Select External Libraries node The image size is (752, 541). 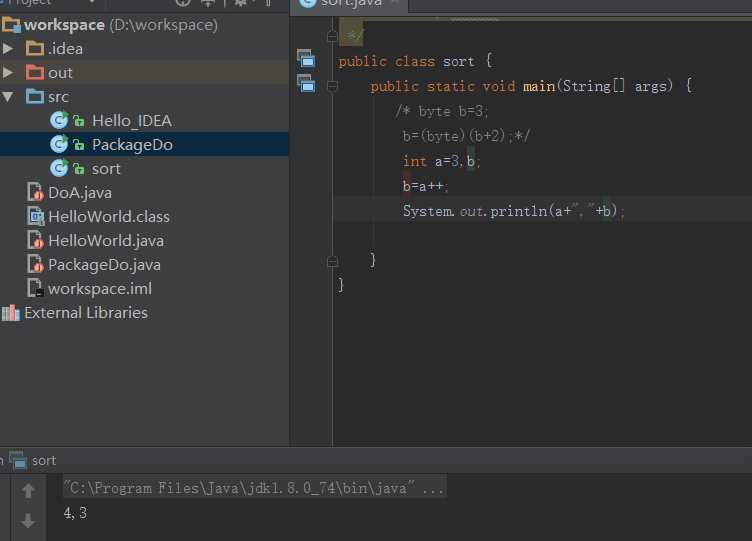point(86,313)
